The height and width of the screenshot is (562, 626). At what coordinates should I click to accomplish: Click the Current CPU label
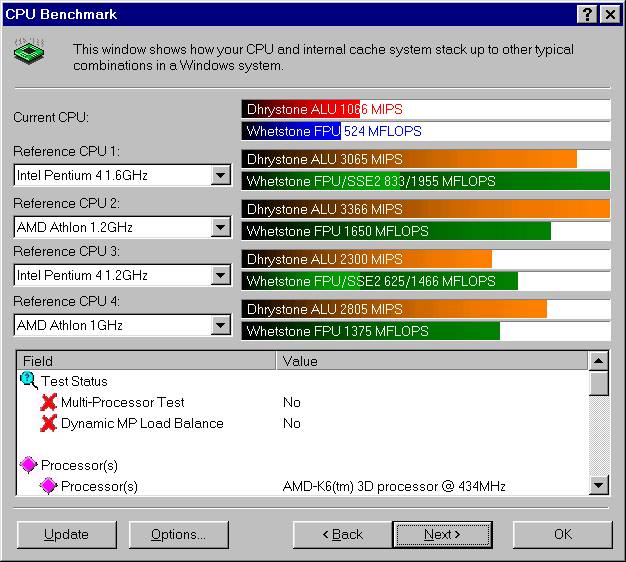pyautogui.click(x=51, y=117)
